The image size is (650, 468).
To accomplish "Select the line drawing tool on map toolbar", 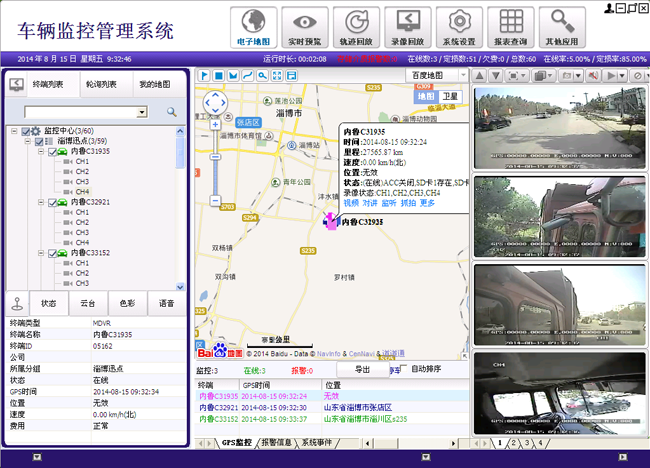I will (x=248, y=75).
